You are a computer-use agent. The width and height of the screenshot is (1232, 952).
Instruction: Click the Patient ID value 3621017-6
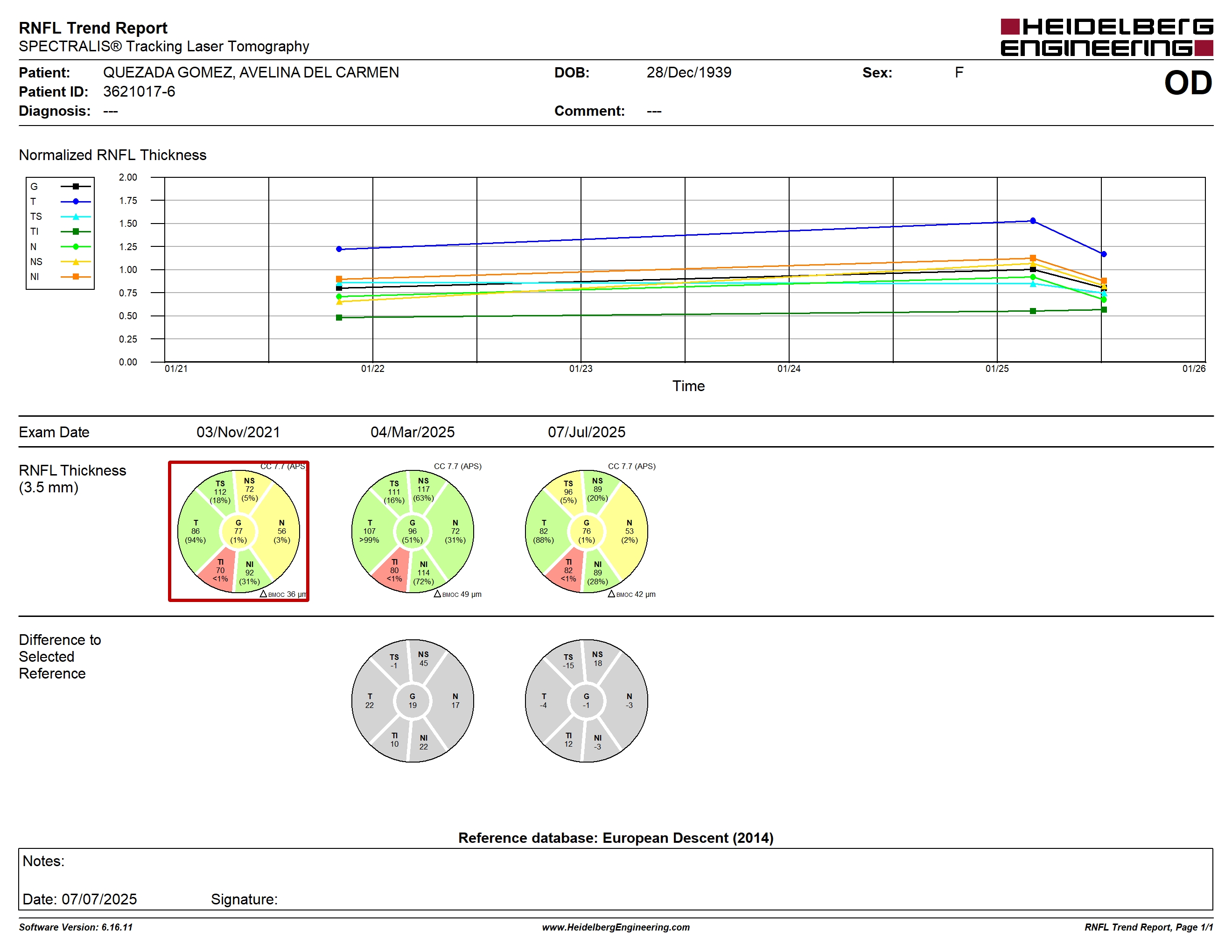coord(139,91)
